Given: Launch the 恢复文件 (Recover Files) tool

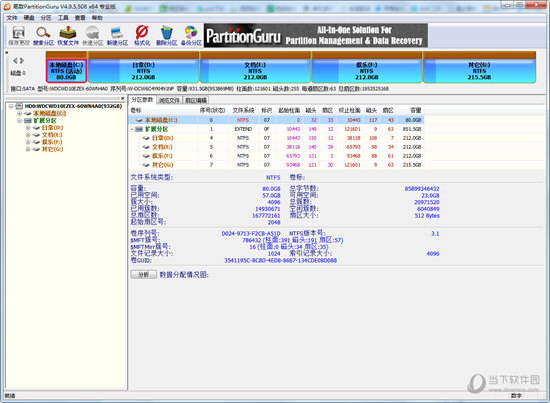Looking at the screenshot, I should tap(68, 36).
